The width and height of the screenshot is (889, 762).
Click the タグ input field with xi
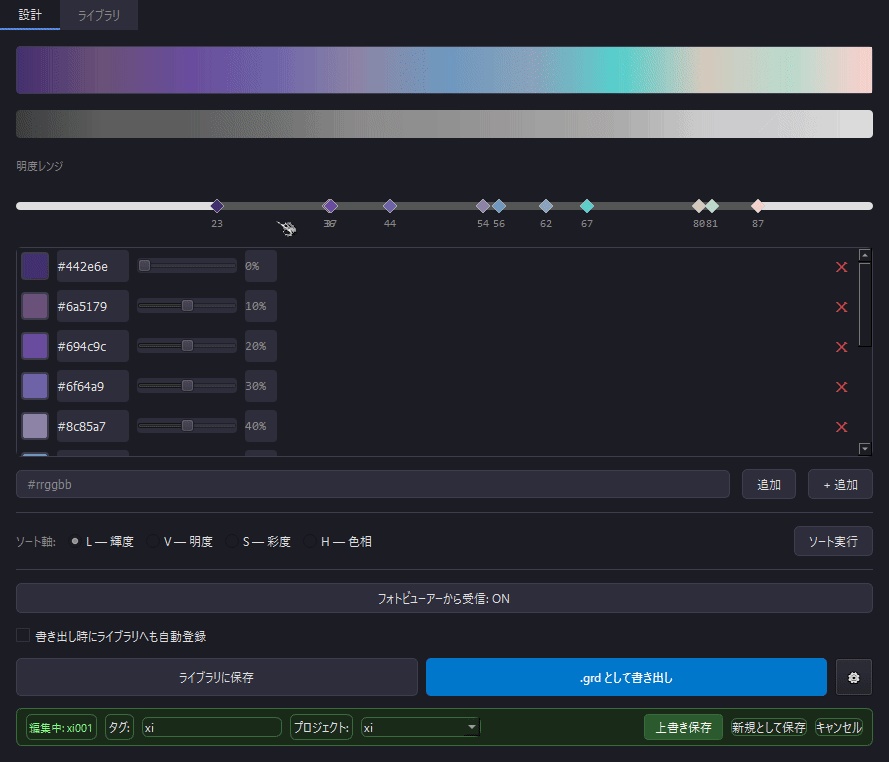coord(211,727)
